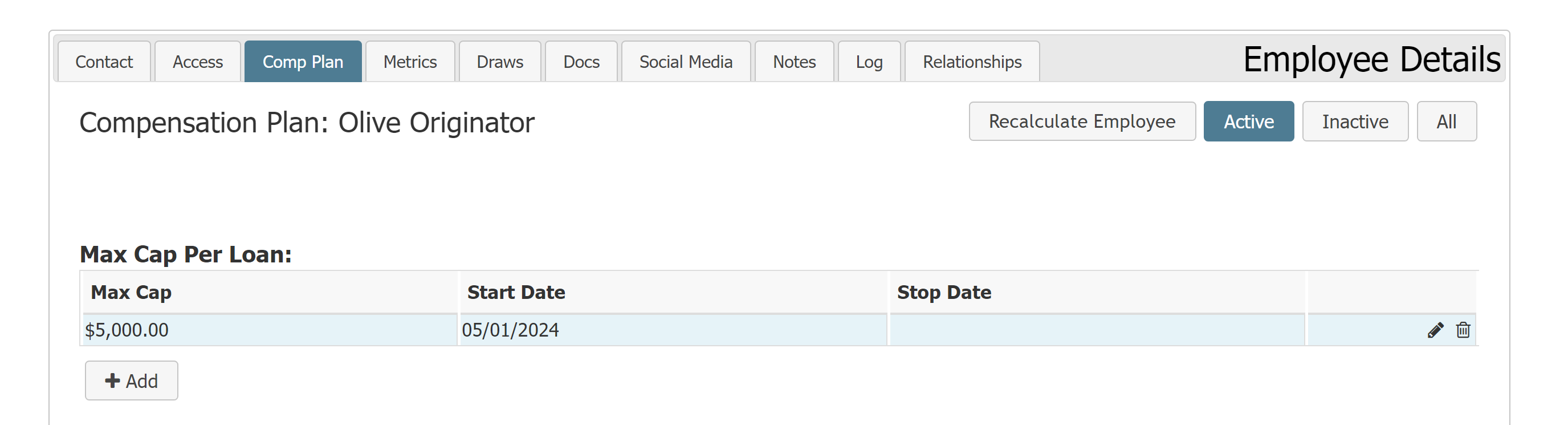Click the Recalculate Employee button
The height and width of the screenshot is (425, 1568).
tap(1082, 121)
